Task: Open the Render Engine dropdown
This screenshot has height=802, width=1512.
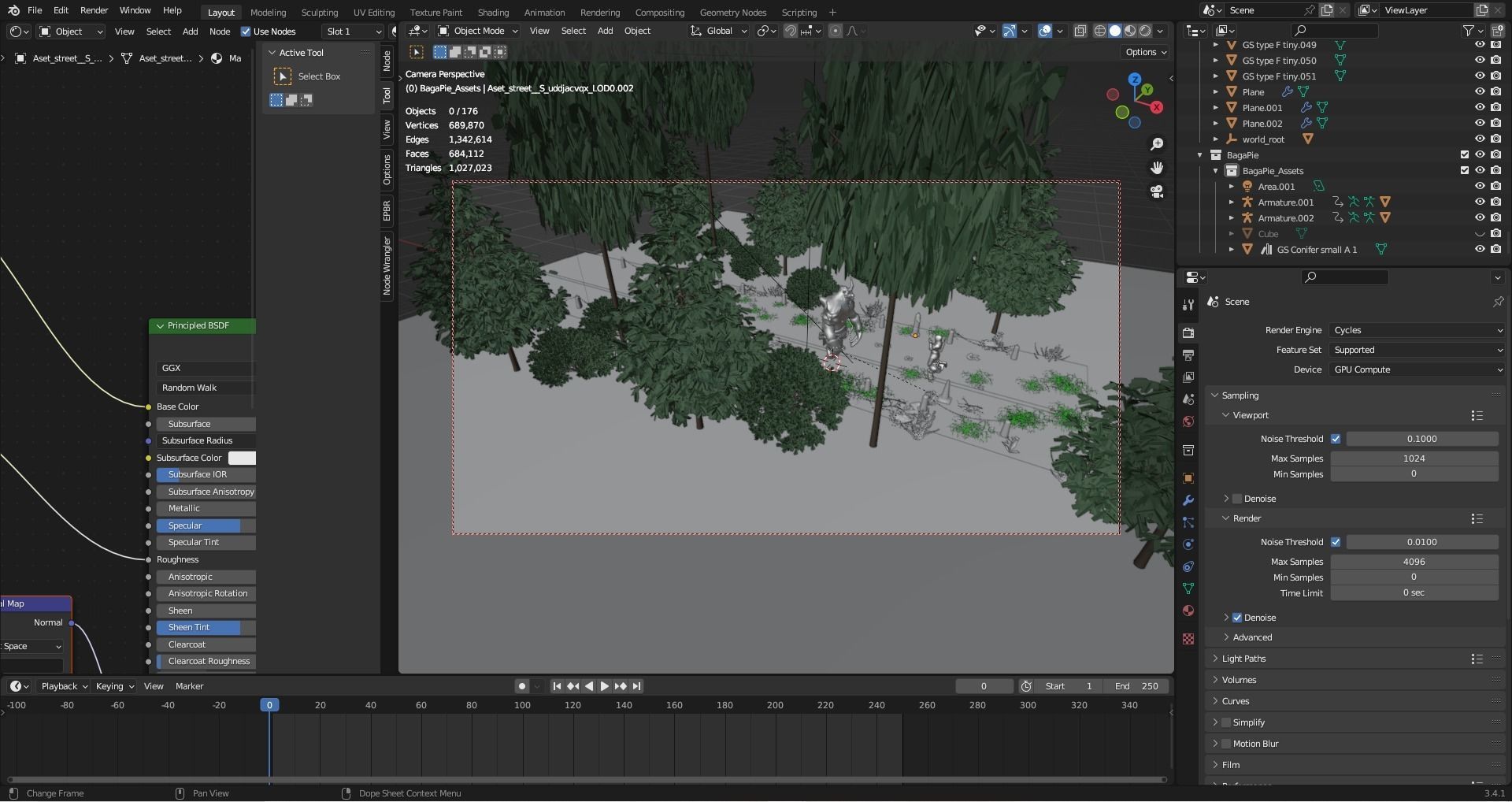Action: point(1417,330)
